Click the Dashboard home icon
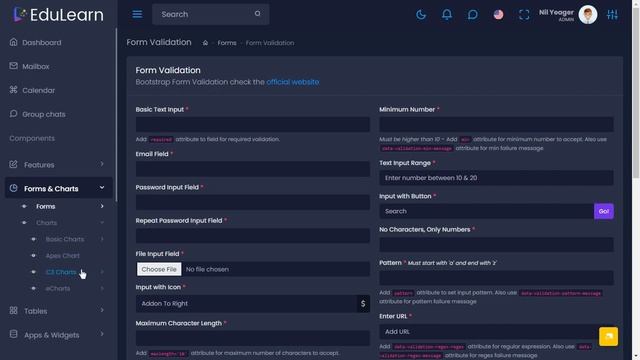Screen dimensions: 640x360 13,42
